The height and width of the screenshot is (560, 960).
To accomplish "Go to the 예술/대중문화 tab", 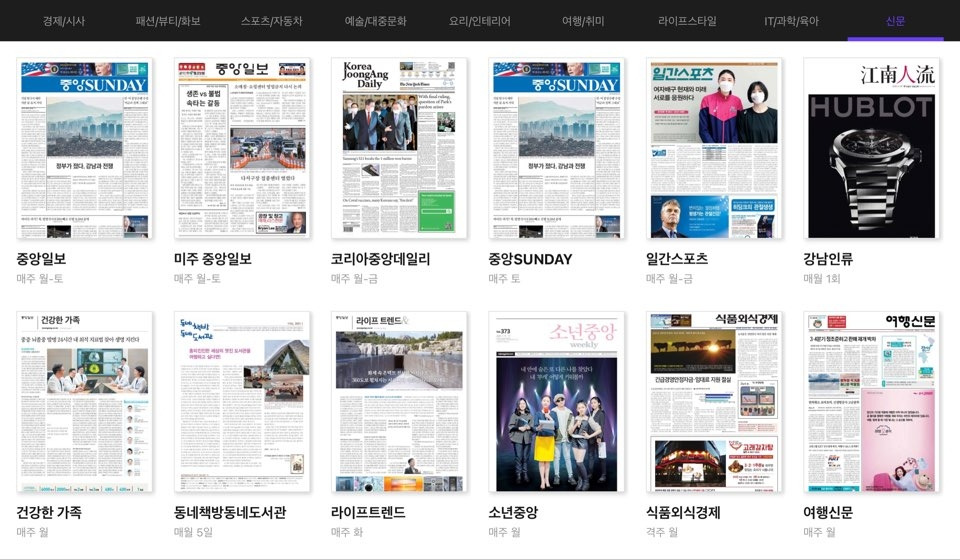I will pos(375,21).
